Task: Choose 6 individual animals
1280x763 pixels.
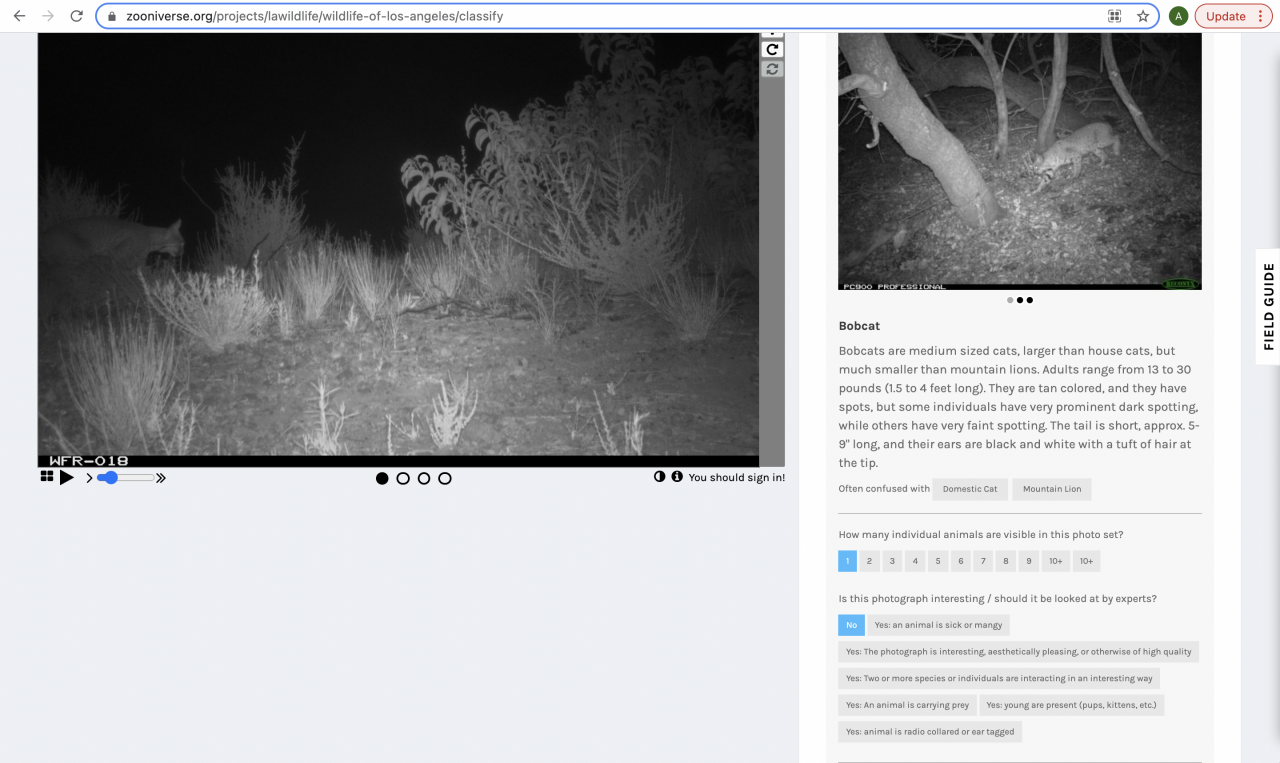Action: pyautogui.click(x=961, y=561)
